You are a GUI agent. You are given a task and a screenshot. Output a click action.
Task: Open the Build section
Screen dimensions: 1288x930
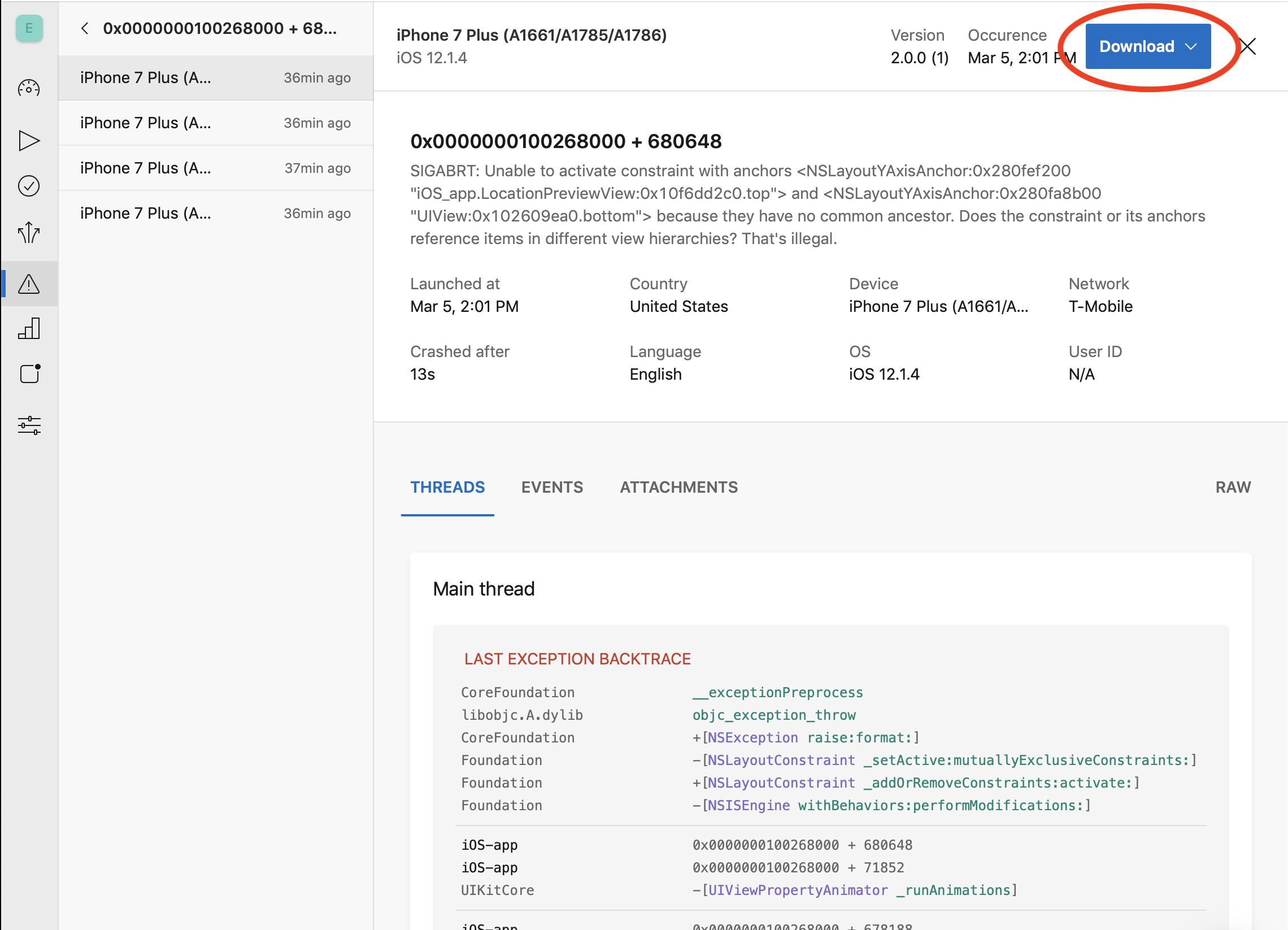pos(29,140)
